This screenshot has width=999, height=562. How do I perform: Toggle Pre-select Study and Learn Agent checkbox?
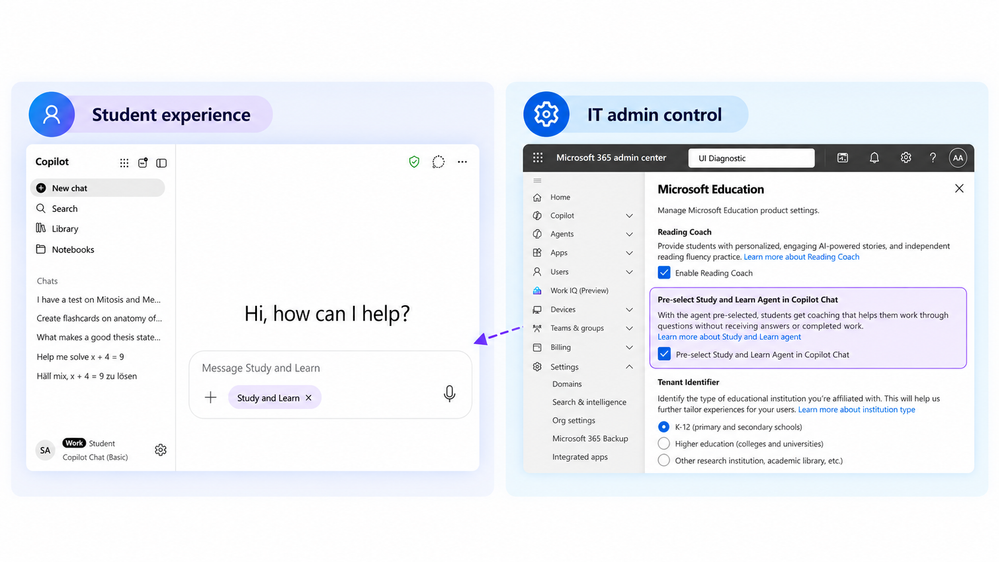(x=664, y=354)
